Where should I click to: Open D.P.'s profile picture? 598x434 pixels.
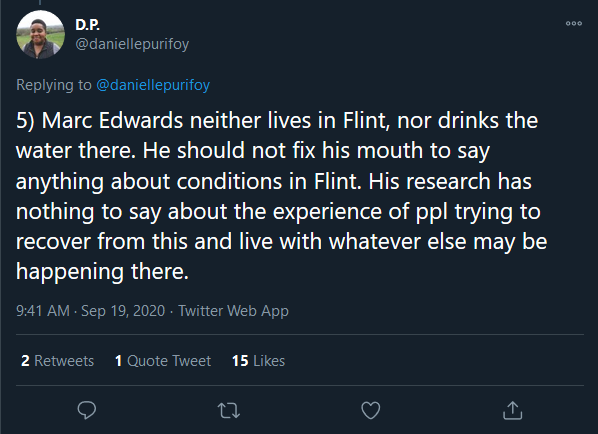point(40,35)
